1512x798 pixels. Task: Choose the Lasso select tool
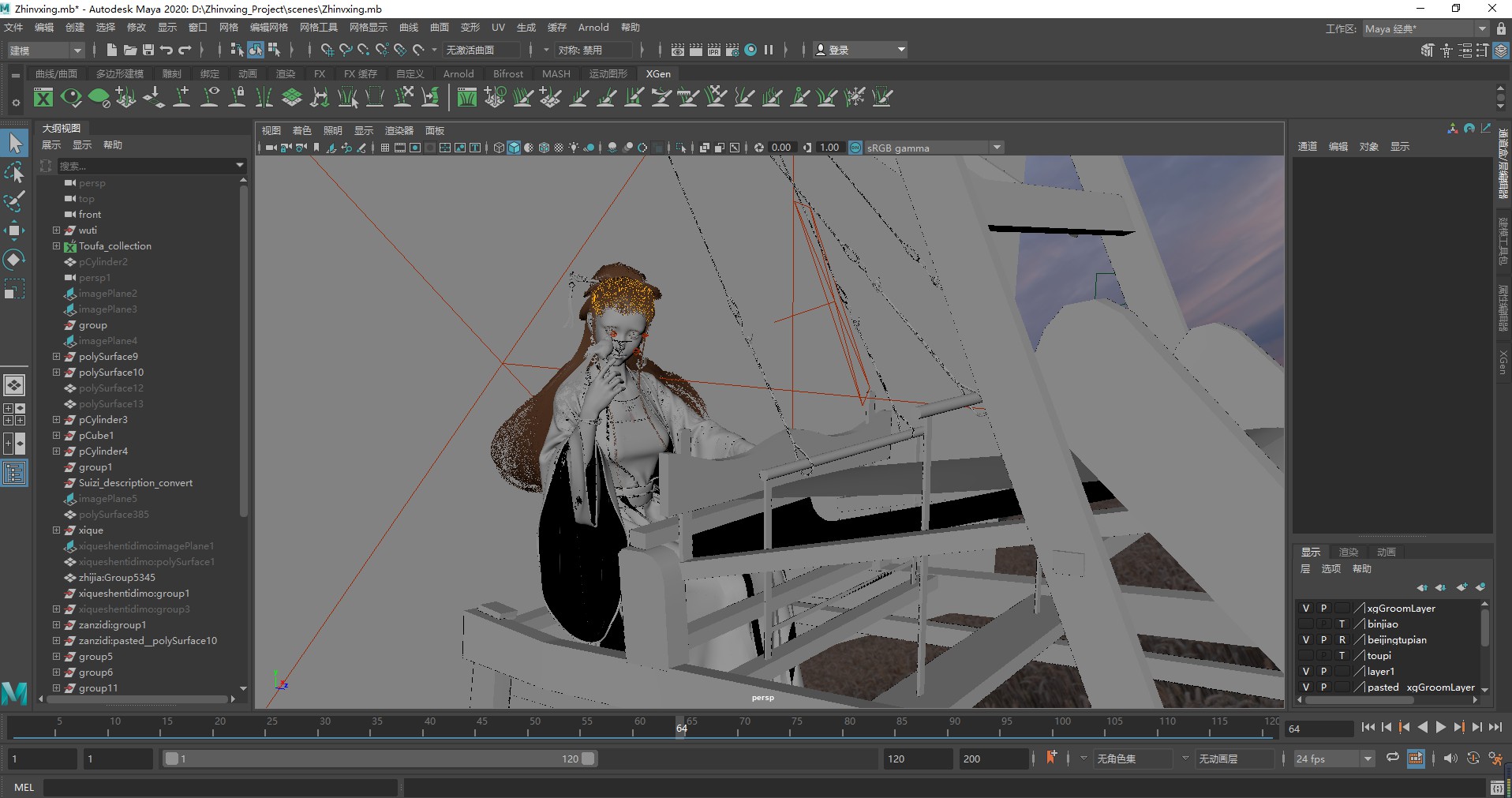pyautogui.click(x=14, y=173)
